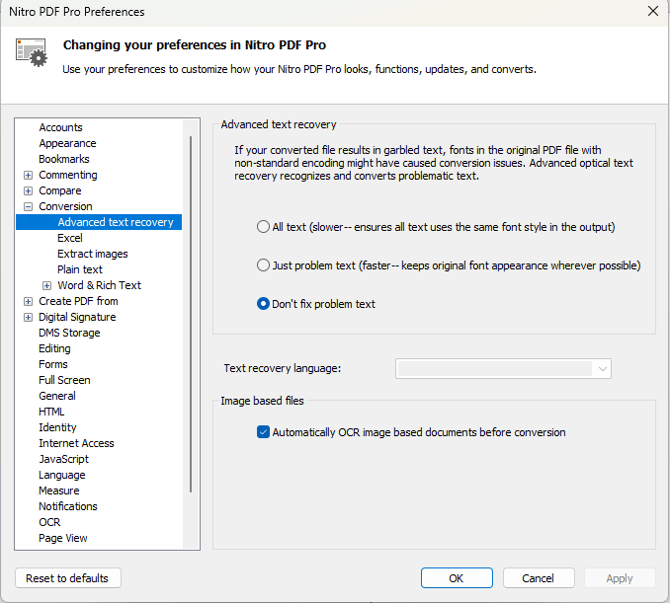Open Plain text conversion settings
670x603 pixels.
tap(79, 270)
